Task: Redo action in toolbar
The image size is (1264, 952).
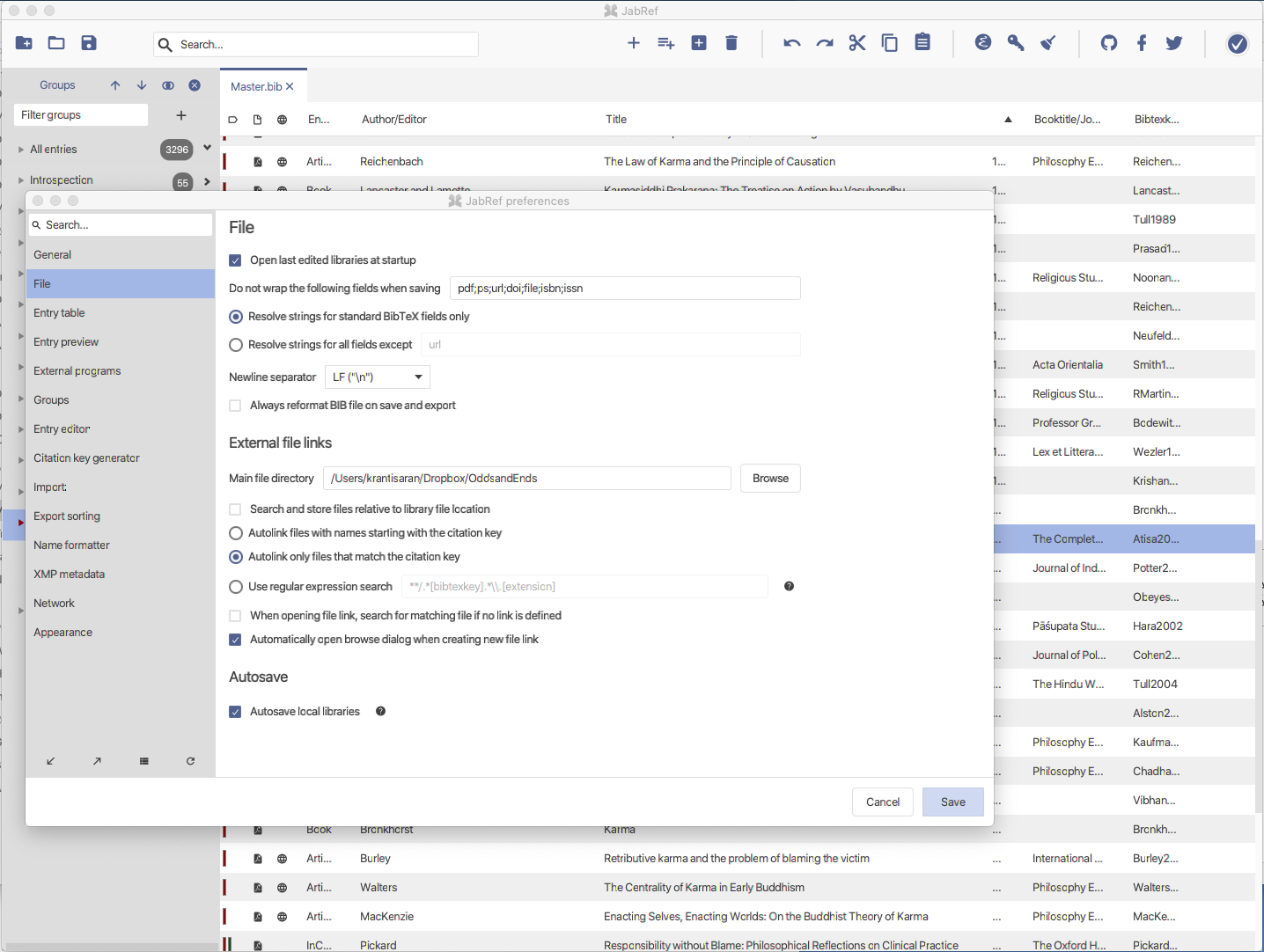Action: click(x=825, y=43)
